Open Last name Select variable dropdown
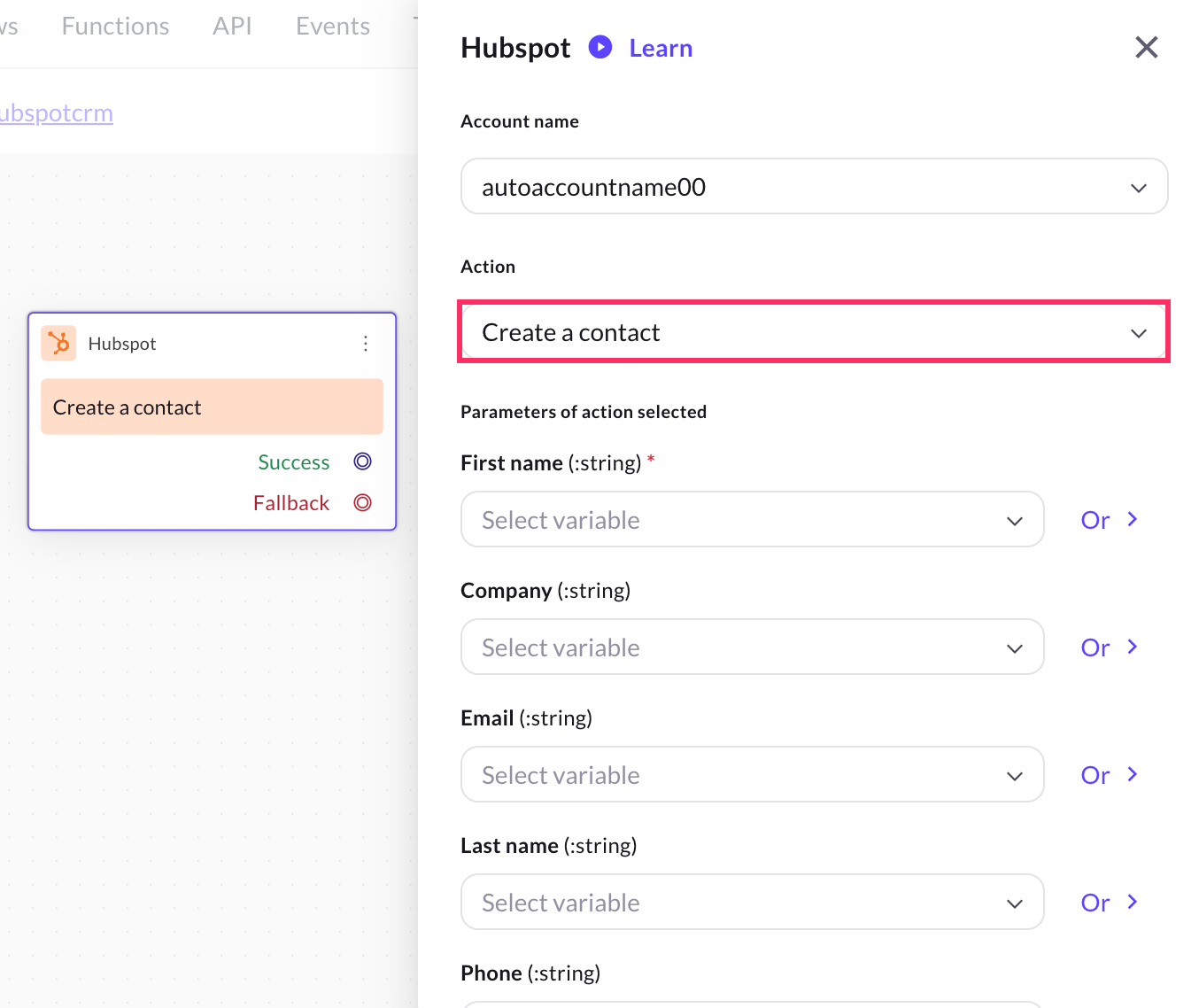 [x=752, y=903]
